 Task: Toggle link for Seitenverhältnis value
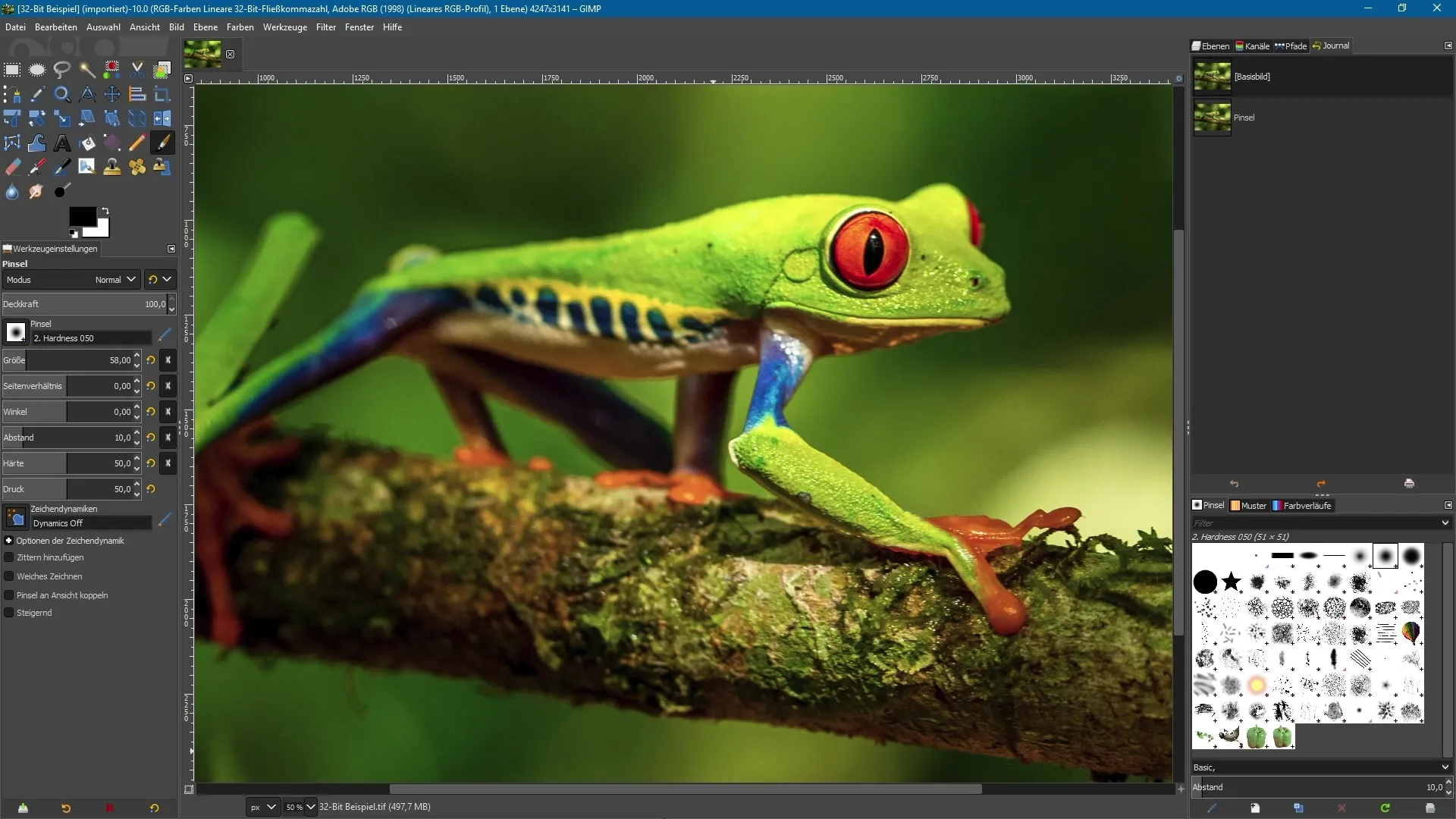[168, 386]
